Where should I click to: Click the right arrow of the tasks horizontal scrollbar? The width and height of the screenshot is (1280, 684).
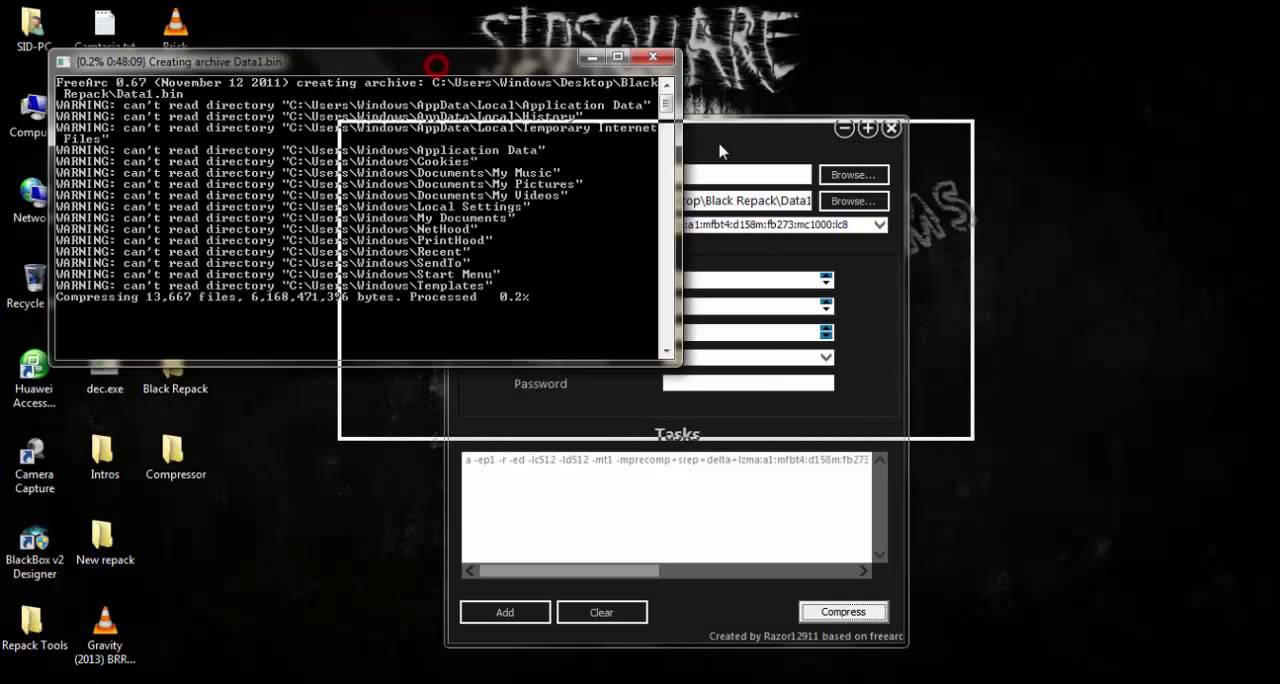[x=865, y=571]
